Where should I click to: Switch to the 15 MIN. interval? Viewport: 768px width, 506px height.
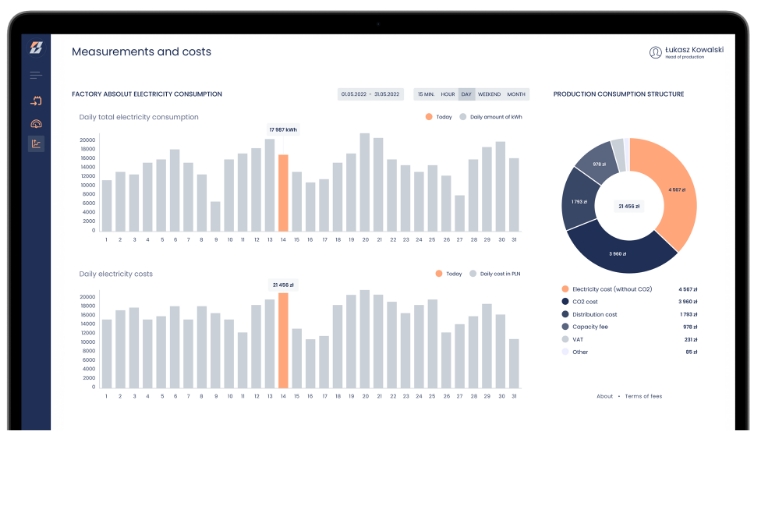click(426, 94)
